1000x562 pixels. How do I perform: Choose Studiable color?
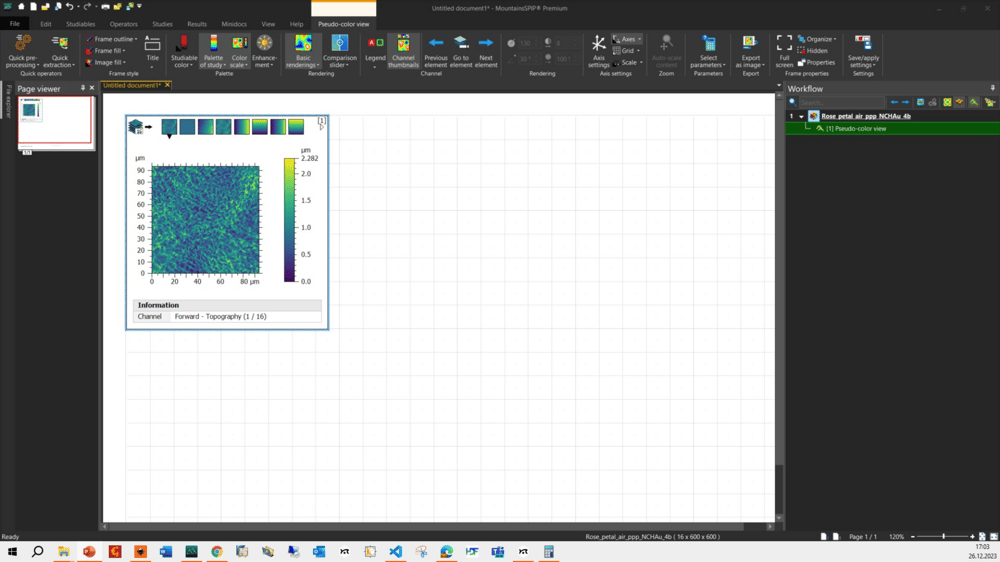(x=184, y=51)
